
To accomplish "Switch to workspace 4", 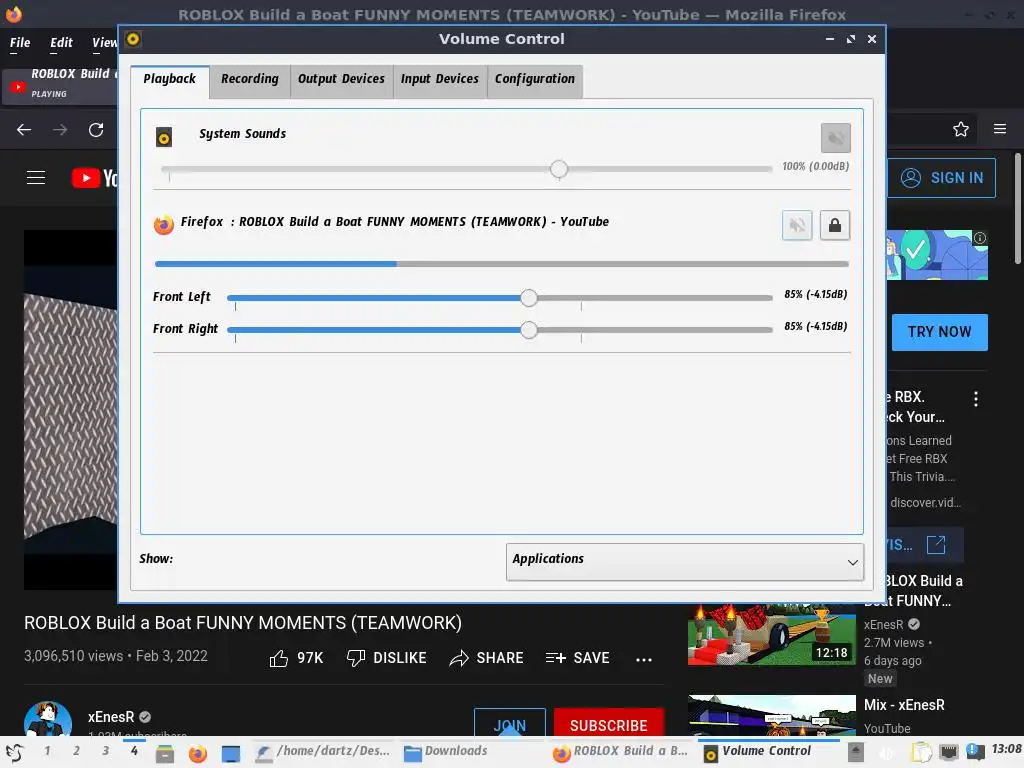I will [x=134, y=751].
